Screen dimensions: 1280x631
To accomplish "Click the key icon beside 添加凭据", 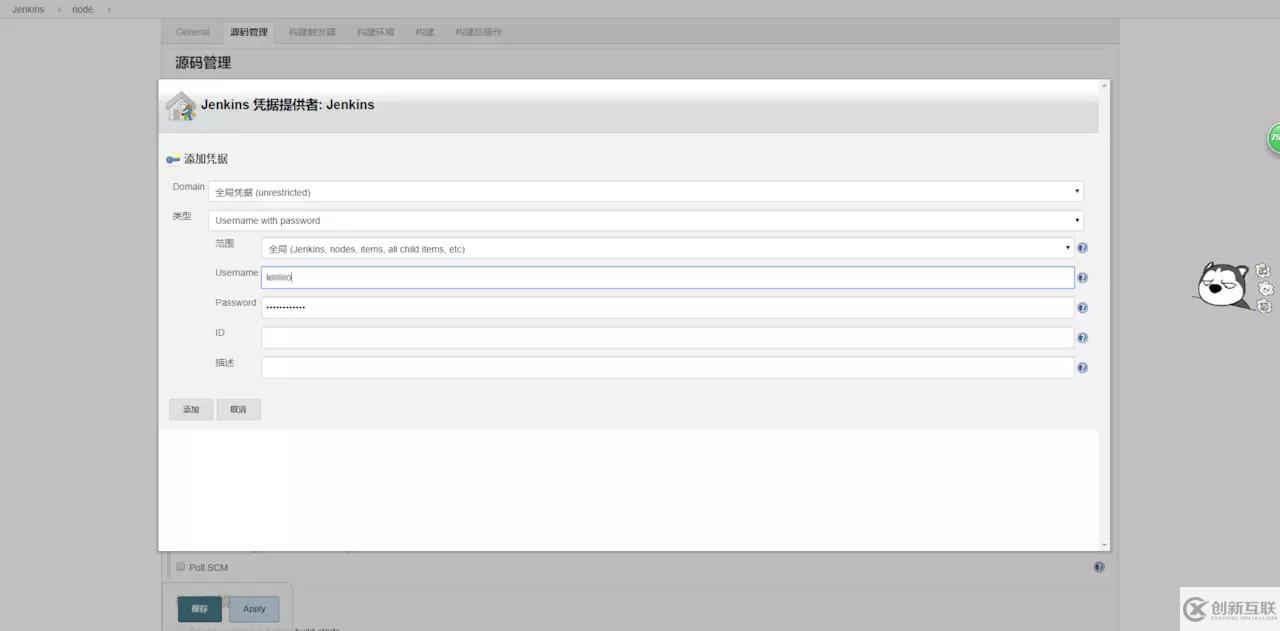I will [x=173, y=160].
